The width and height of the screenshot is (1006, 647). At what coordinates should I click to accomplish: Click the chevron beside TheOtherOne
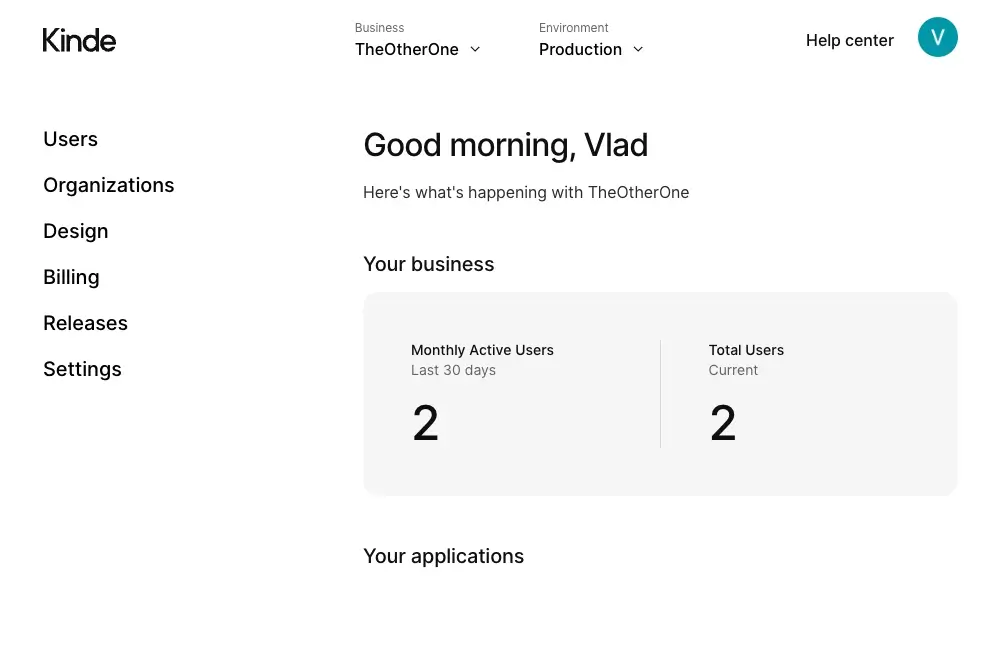pos(475,49)
